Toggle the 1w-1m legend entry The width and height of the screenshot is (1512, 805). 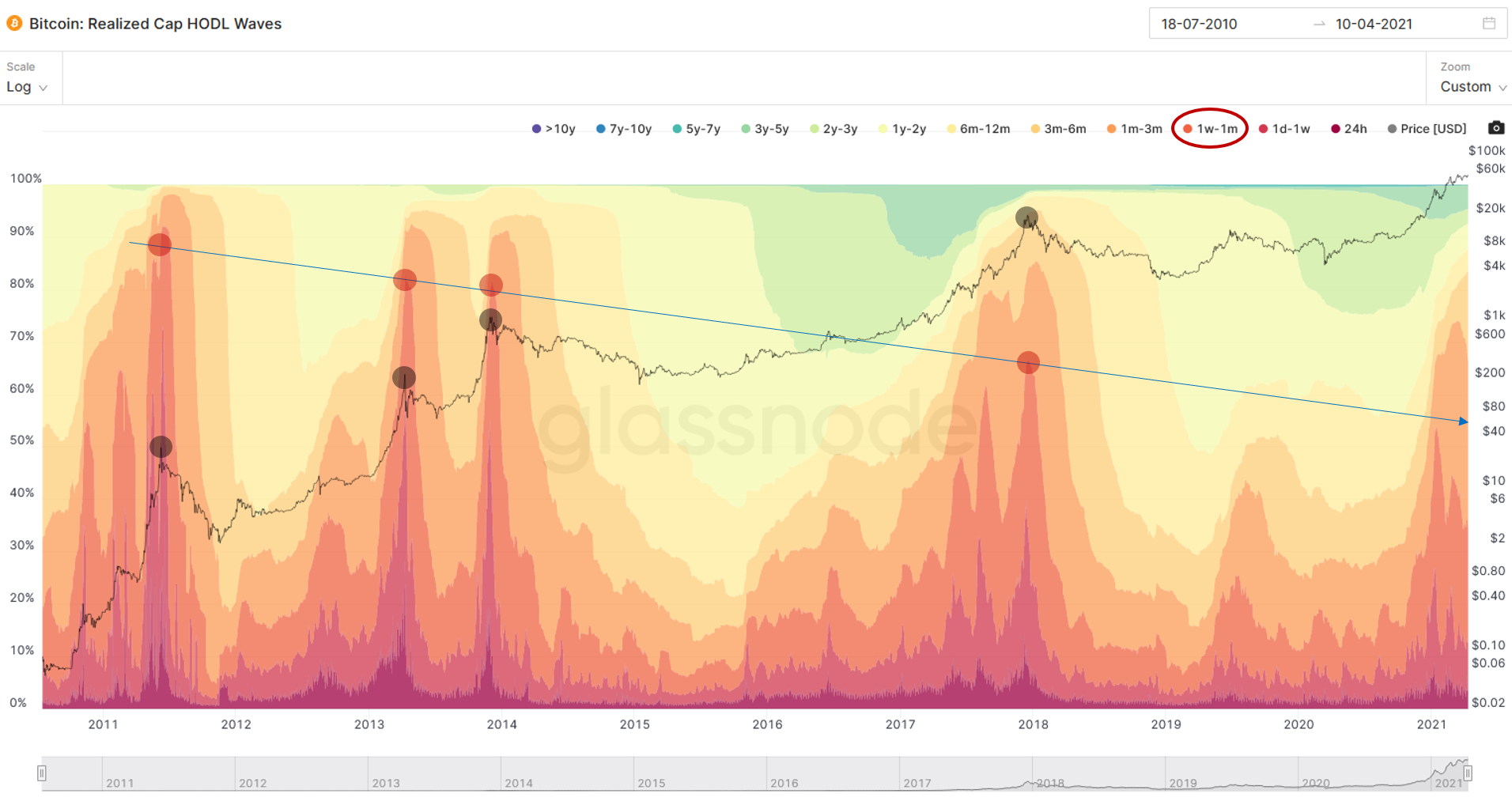pyautogui.click(x=1210, y=129)
